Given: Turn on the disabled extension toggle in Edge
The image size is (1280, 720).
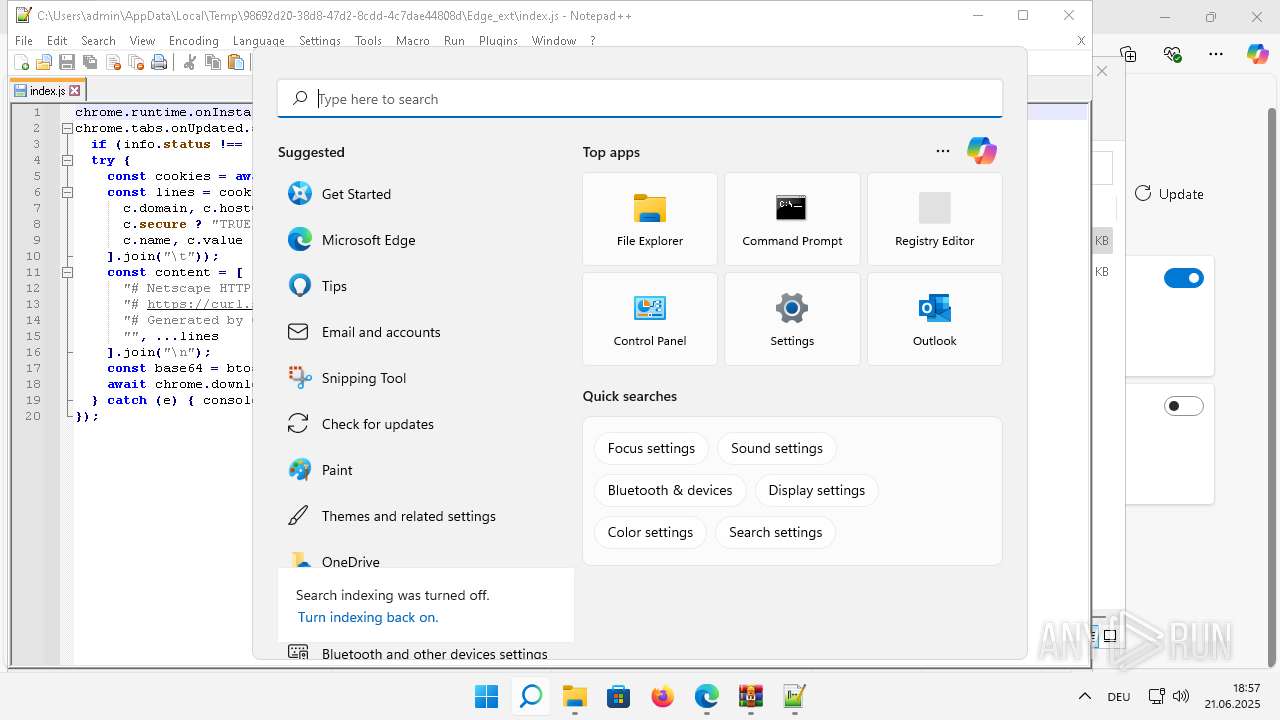Looking at the screenshot, I should 1184,406.
